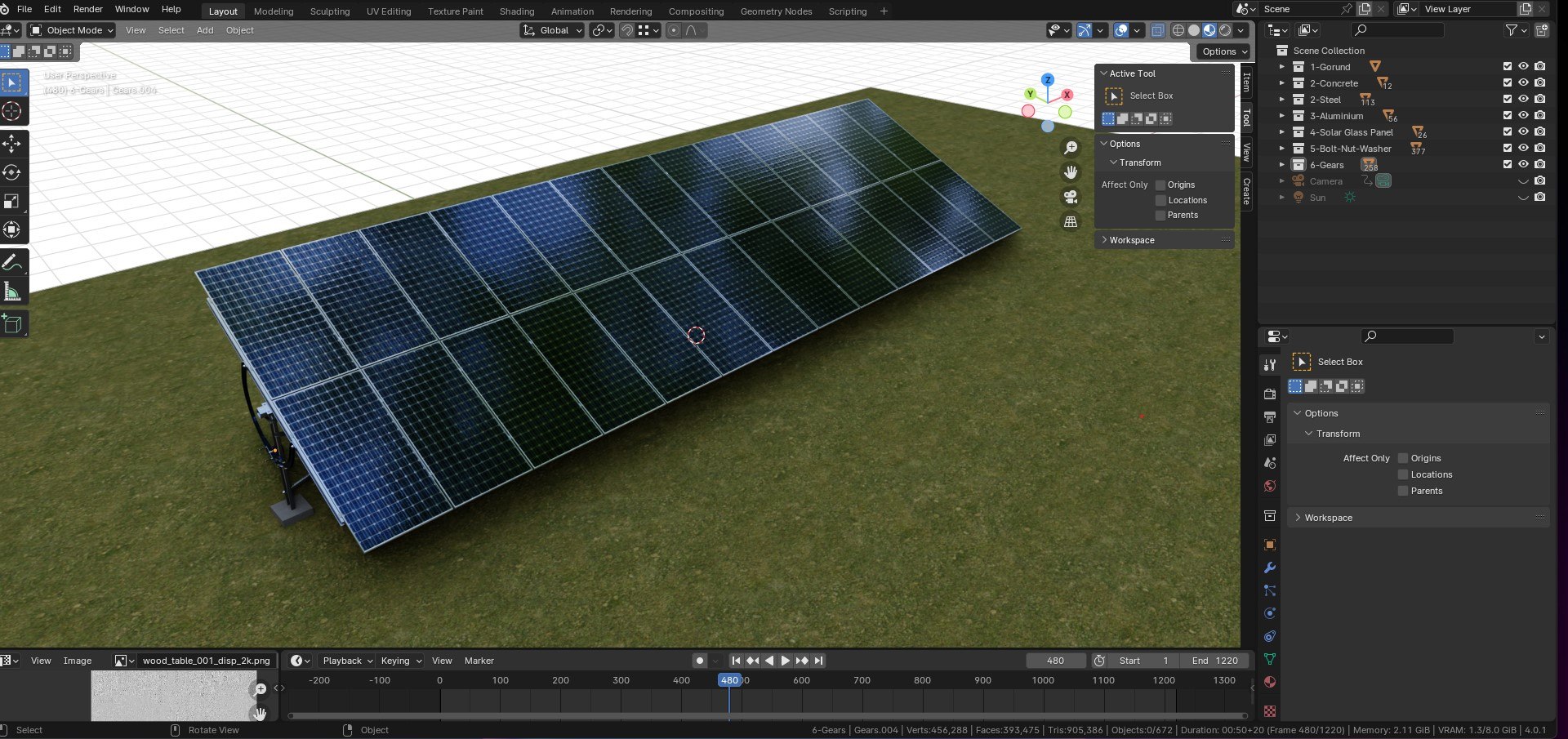This screenshot has height=739, width=1568.
Task: Open the Global orientation dropdown
Action: click(x=553, y=30)
